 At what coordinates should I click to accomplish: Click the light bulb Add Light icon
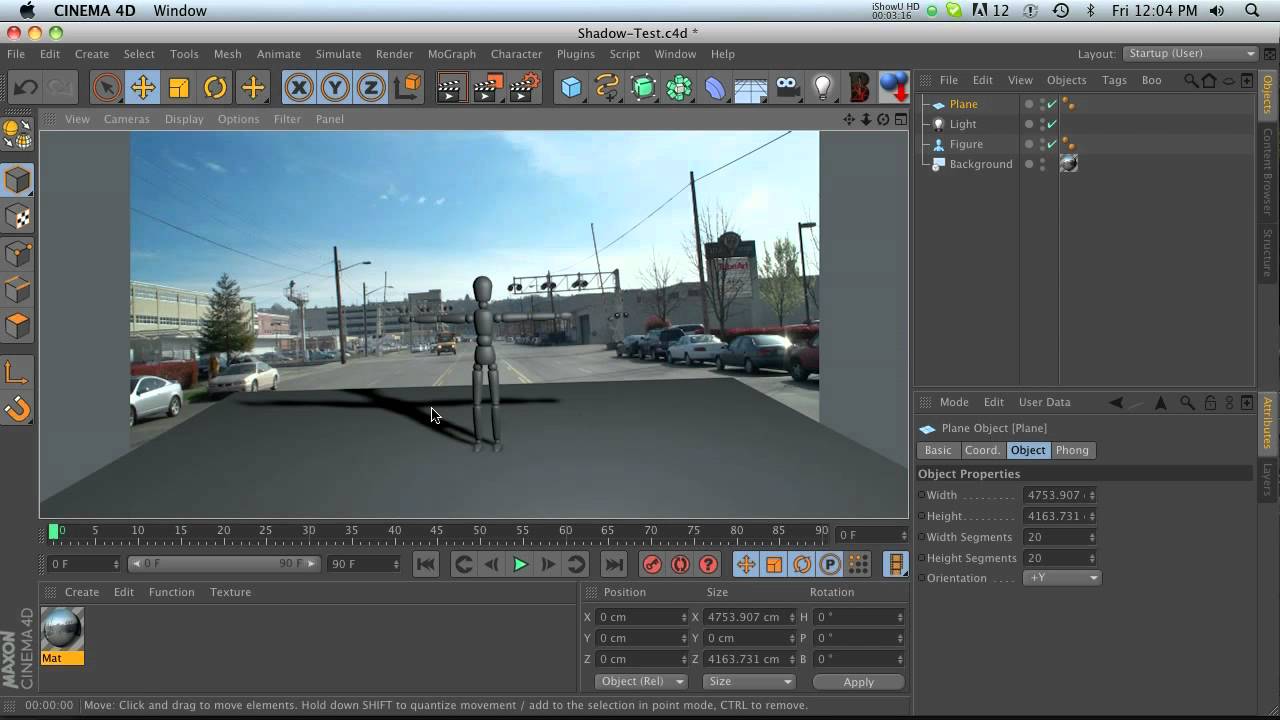pyautogui.click(x=822, y=88)
